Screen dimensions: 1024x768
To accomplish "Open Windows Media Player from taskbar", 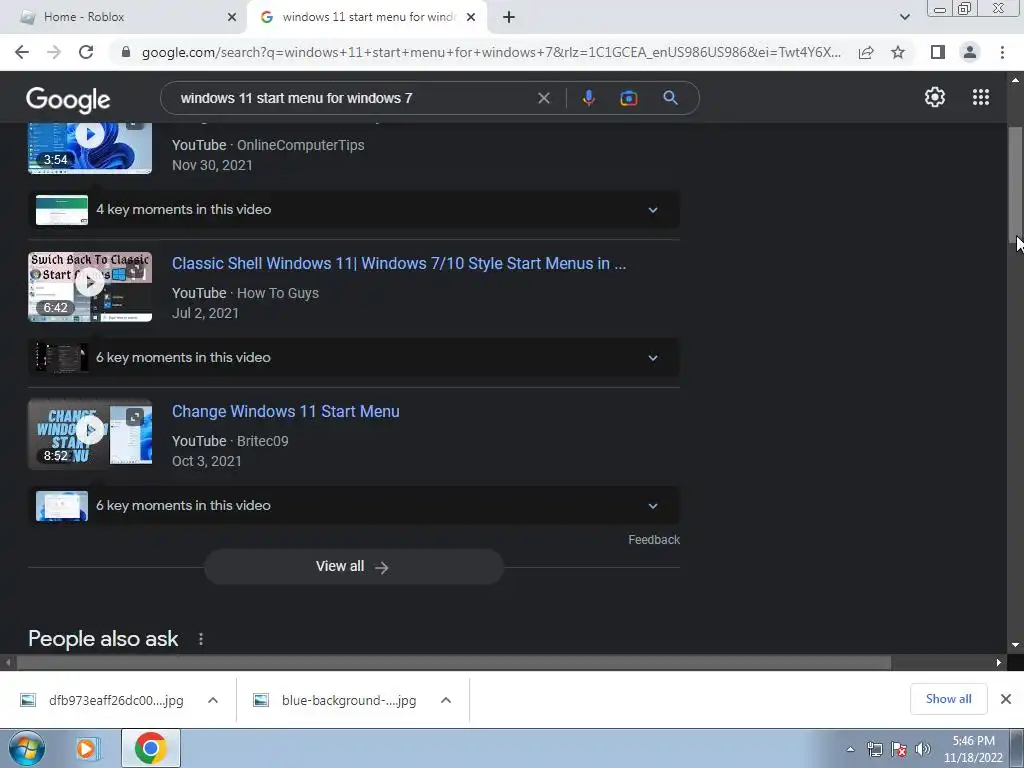I will (x=86, y=748).
